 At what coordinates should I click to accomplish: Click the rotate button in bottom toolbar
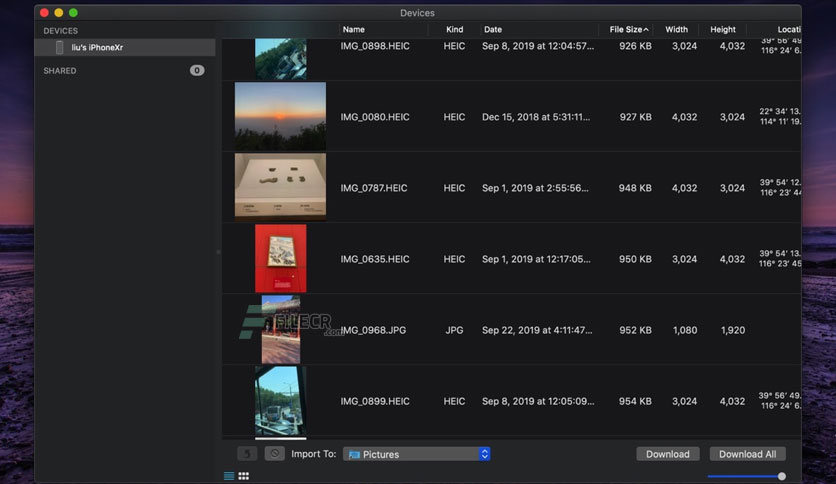coord(247,454)
